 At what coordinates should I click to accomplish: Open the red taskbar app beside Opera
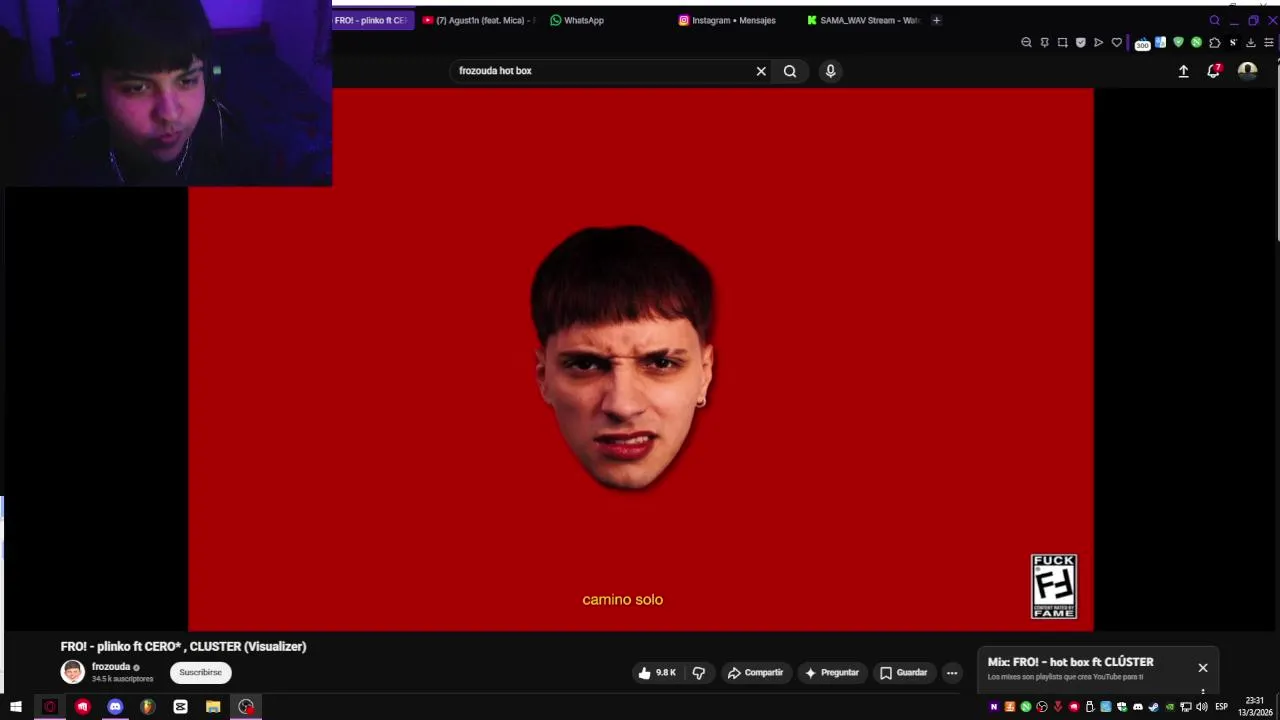pos(82,707)
